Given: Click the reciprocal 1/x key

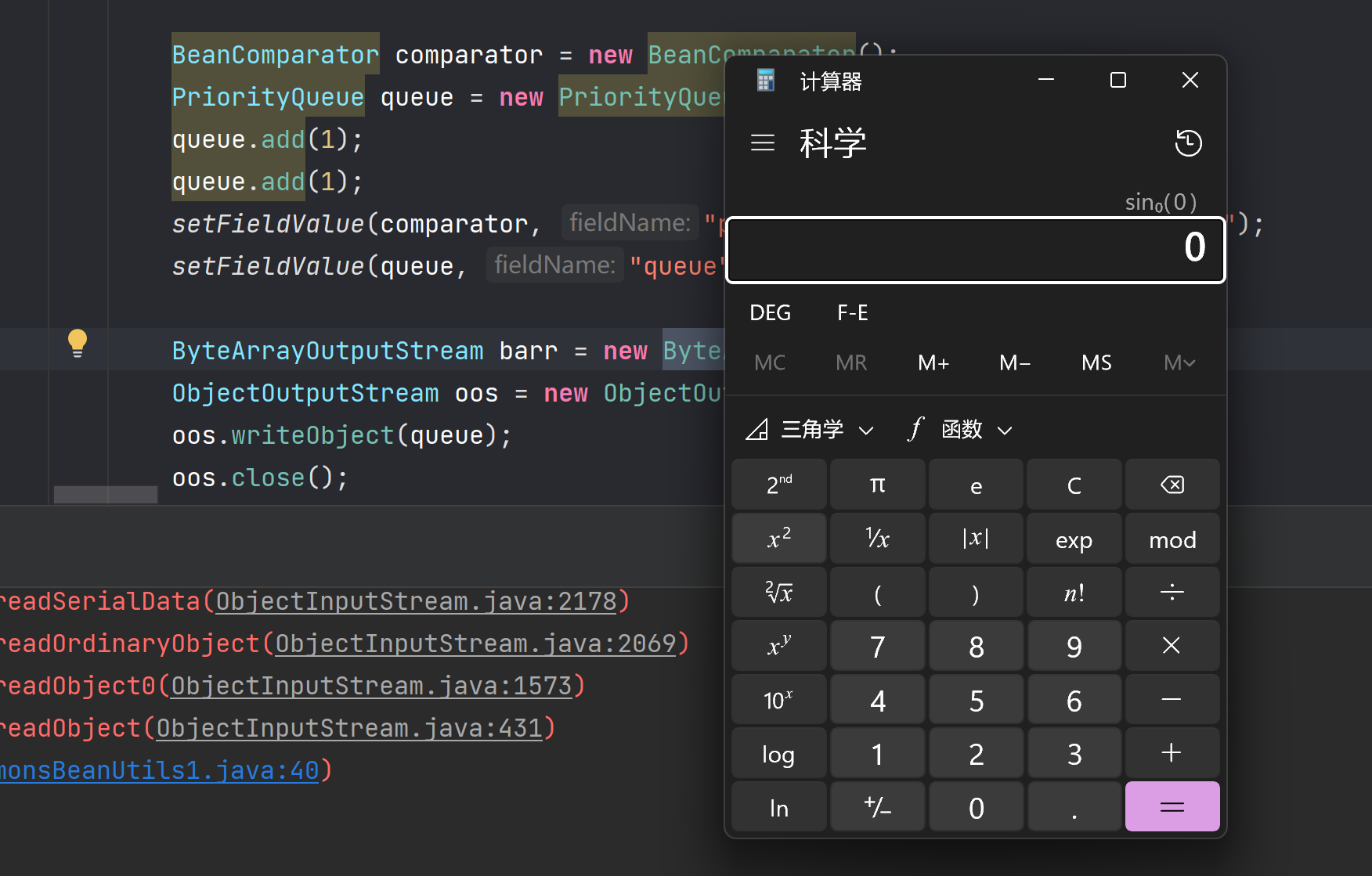Looking at the screenshot, I should pos(878,539).
